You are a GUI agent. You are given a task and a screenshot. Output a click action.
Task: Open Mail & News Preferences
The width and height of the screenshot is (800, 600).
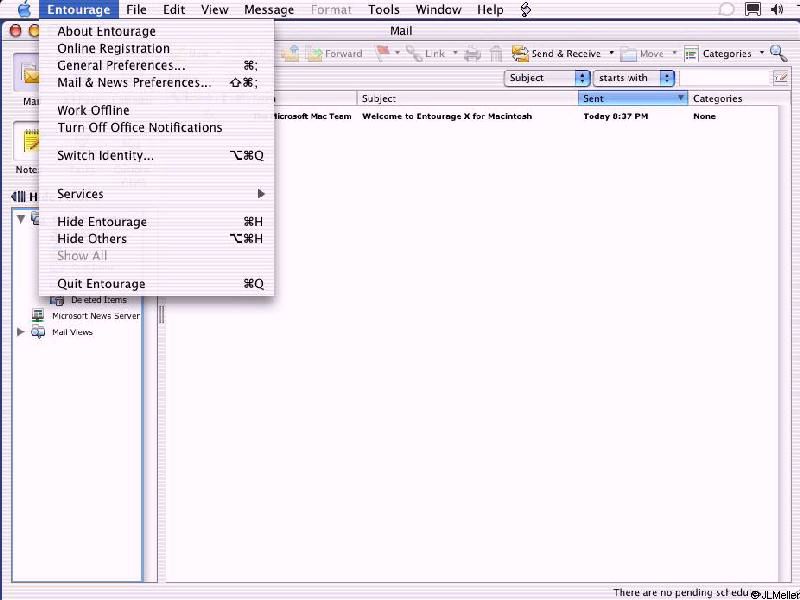click(157, 82)
